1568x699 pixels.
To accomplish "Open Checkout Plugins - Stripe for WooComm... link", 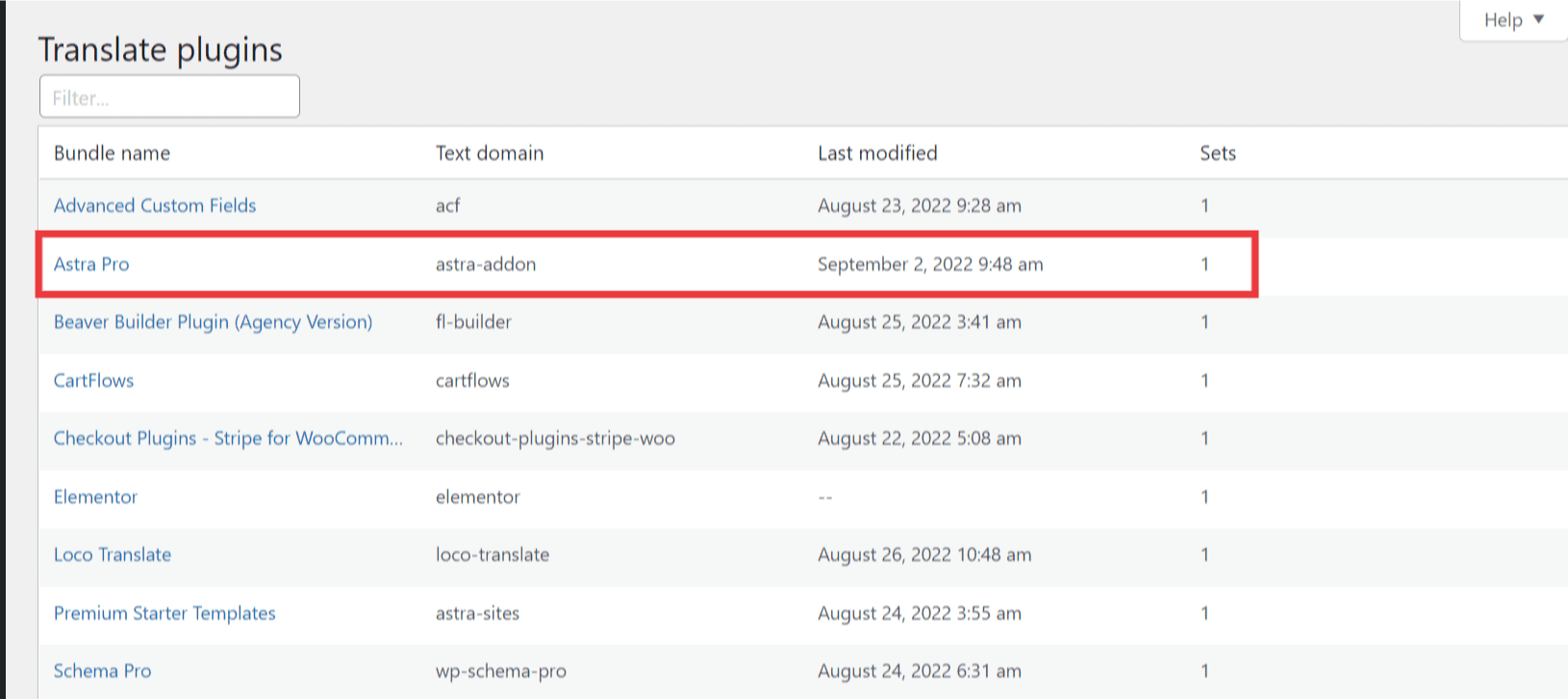I will (228, 438).
